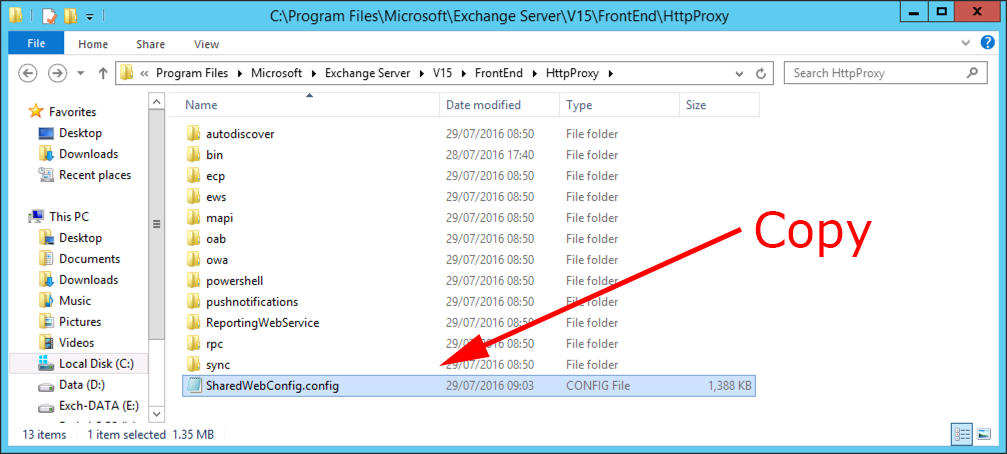Select the SharedWebConfig.config file icon
This screenshot has height=454, width=1007.
[193, 386]
